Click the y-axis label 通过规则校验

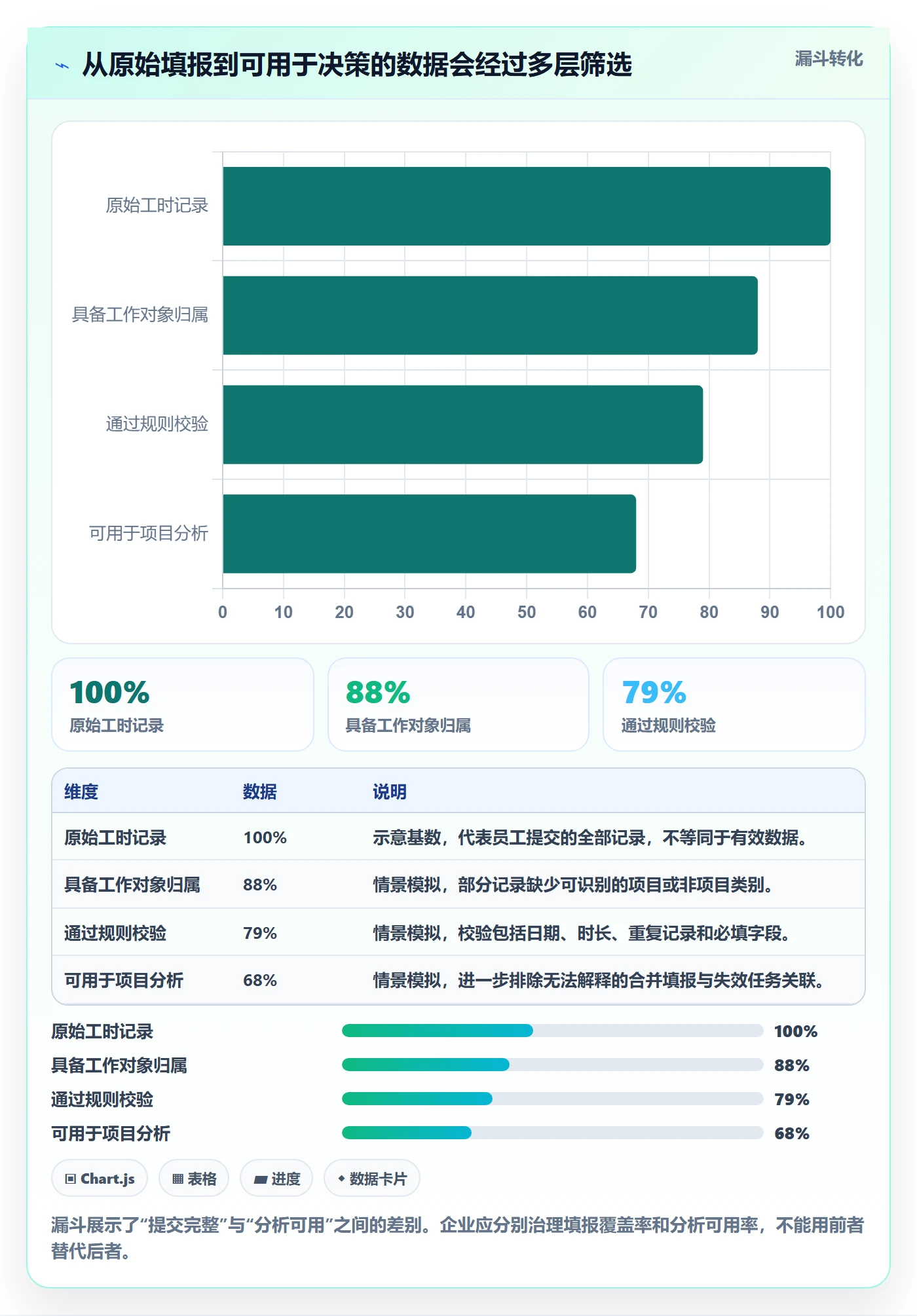pyautogui.click(x=157, y=424)
